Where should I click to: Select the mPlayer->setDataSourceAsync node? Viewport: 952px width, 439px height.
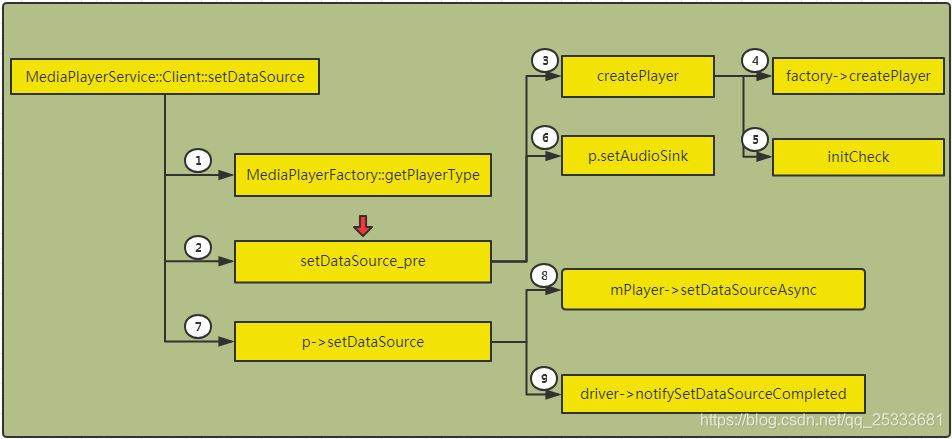point(713,290)
